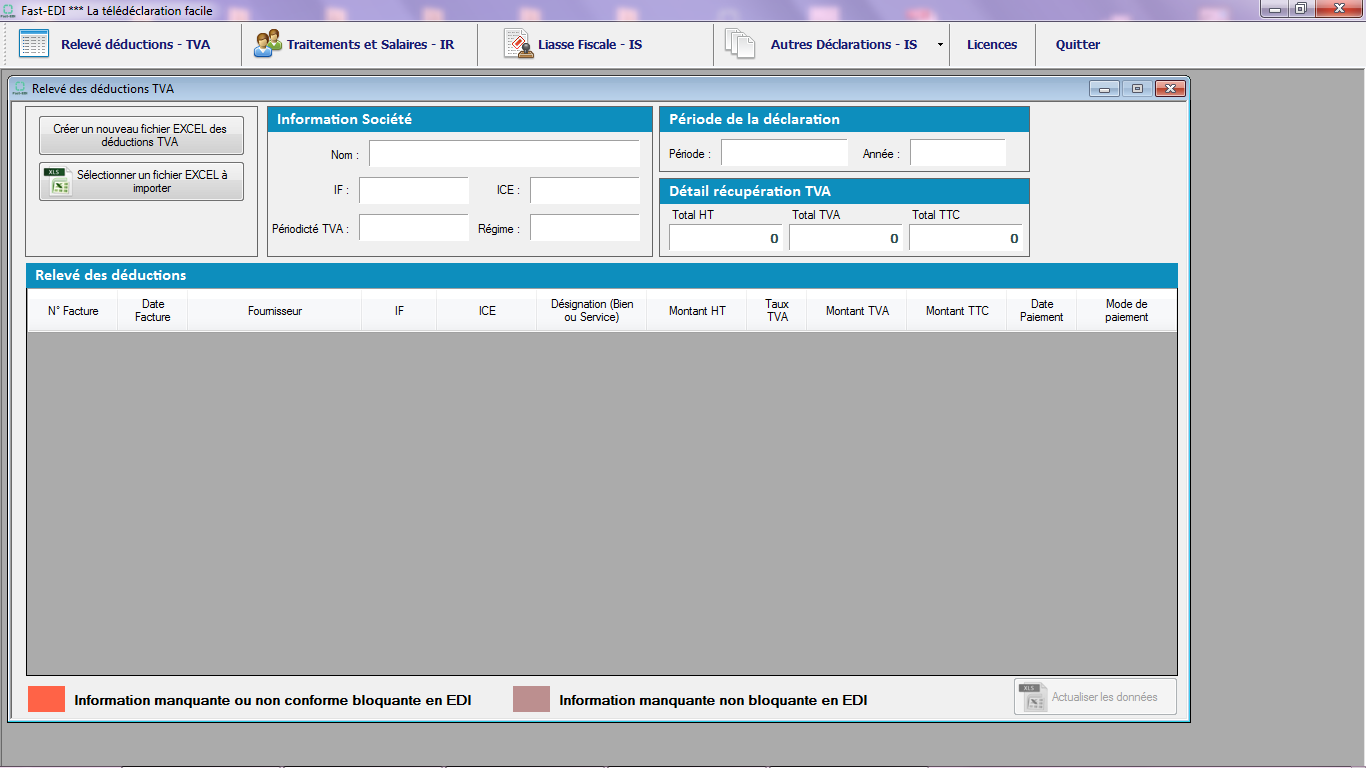
Task: Select an EXCEL file to import
Action: click(141, 181)
